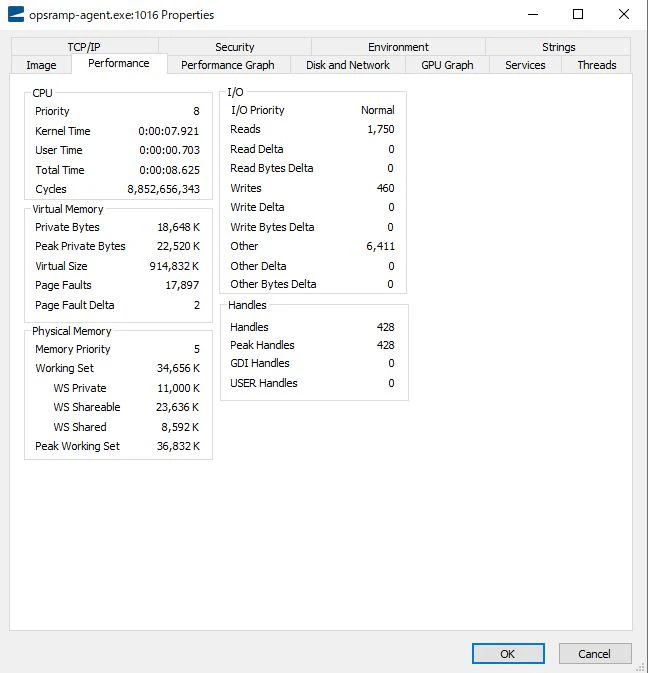Click the Write Bytes Delta label
This screenshot has height=673, width=648.
(272, 227)
